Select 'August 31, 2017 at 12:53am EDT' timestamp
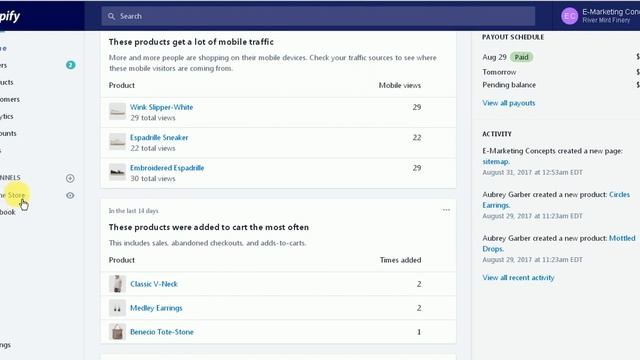The image size is (640, 360). pyautogui.click(x=532, y=172)
